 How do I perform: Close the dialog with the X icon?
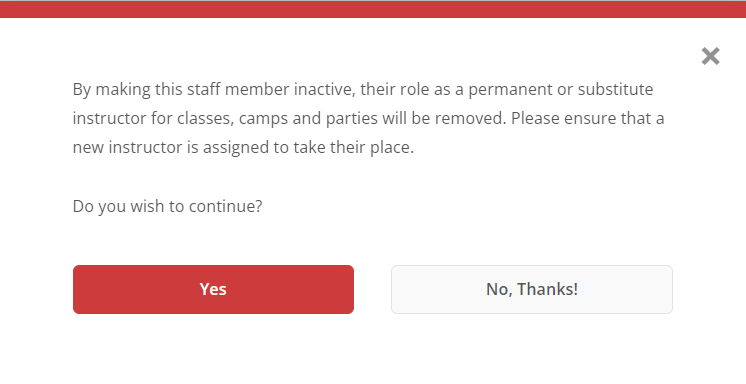710,56
